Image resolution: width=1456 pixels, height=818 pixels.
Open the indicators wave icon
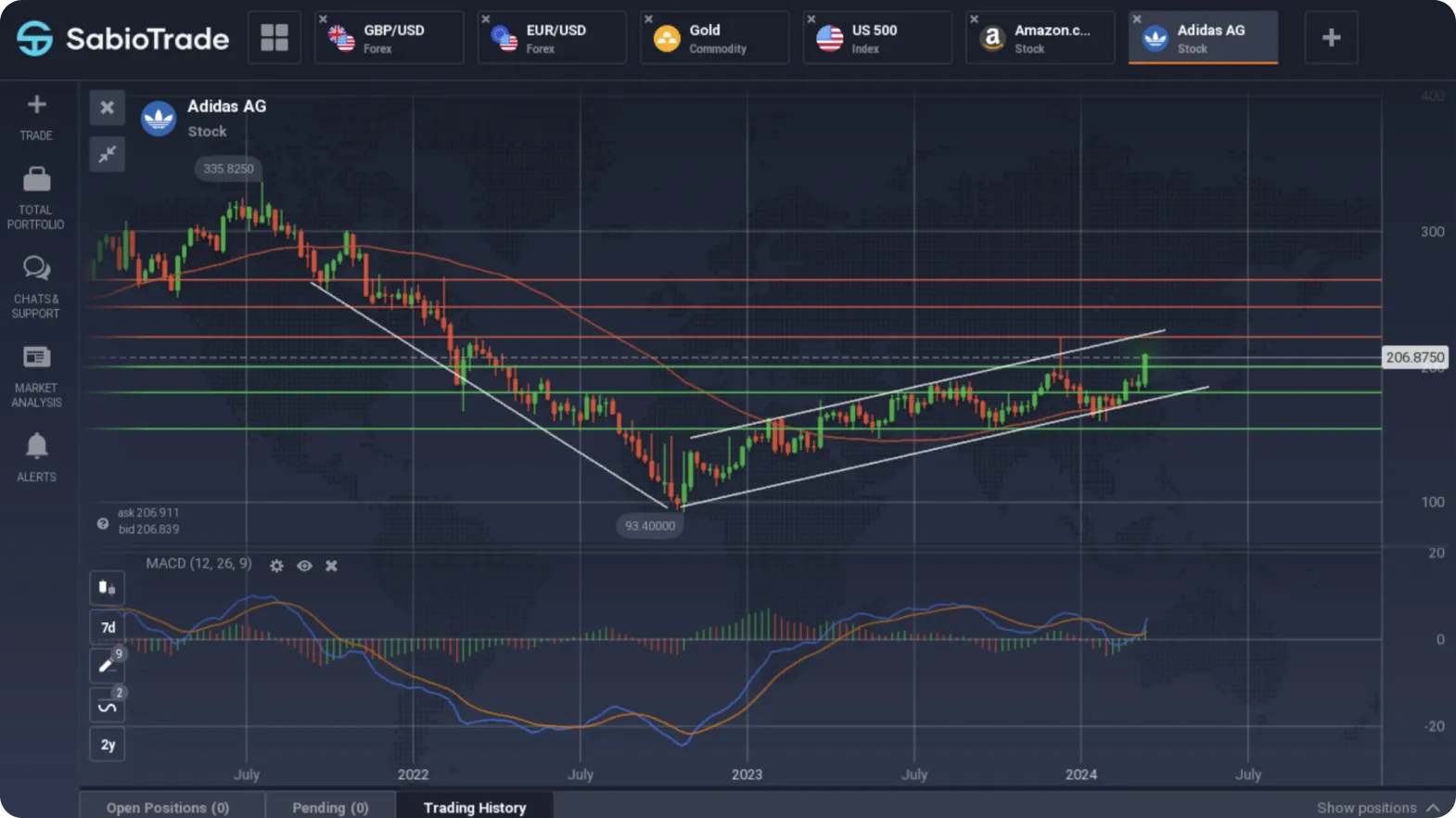107,706
